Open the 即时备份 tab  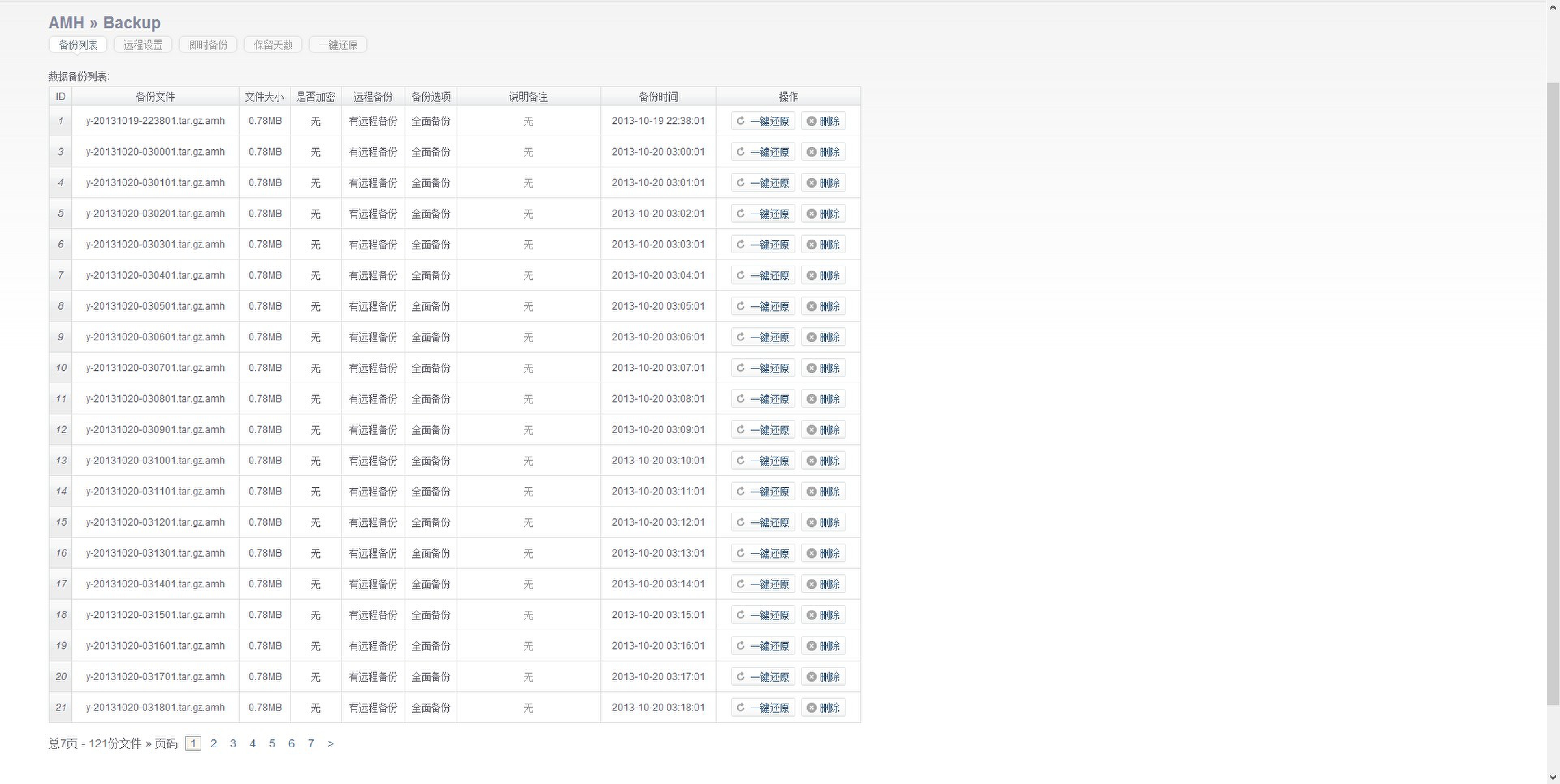208,45
